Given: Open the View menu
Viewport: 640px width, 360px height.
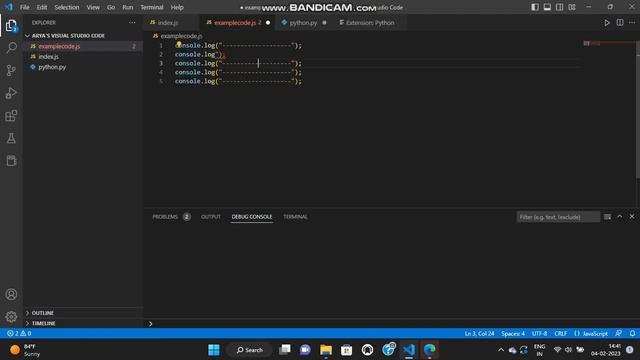Looking at the screenshot, I should coord(93,7).
